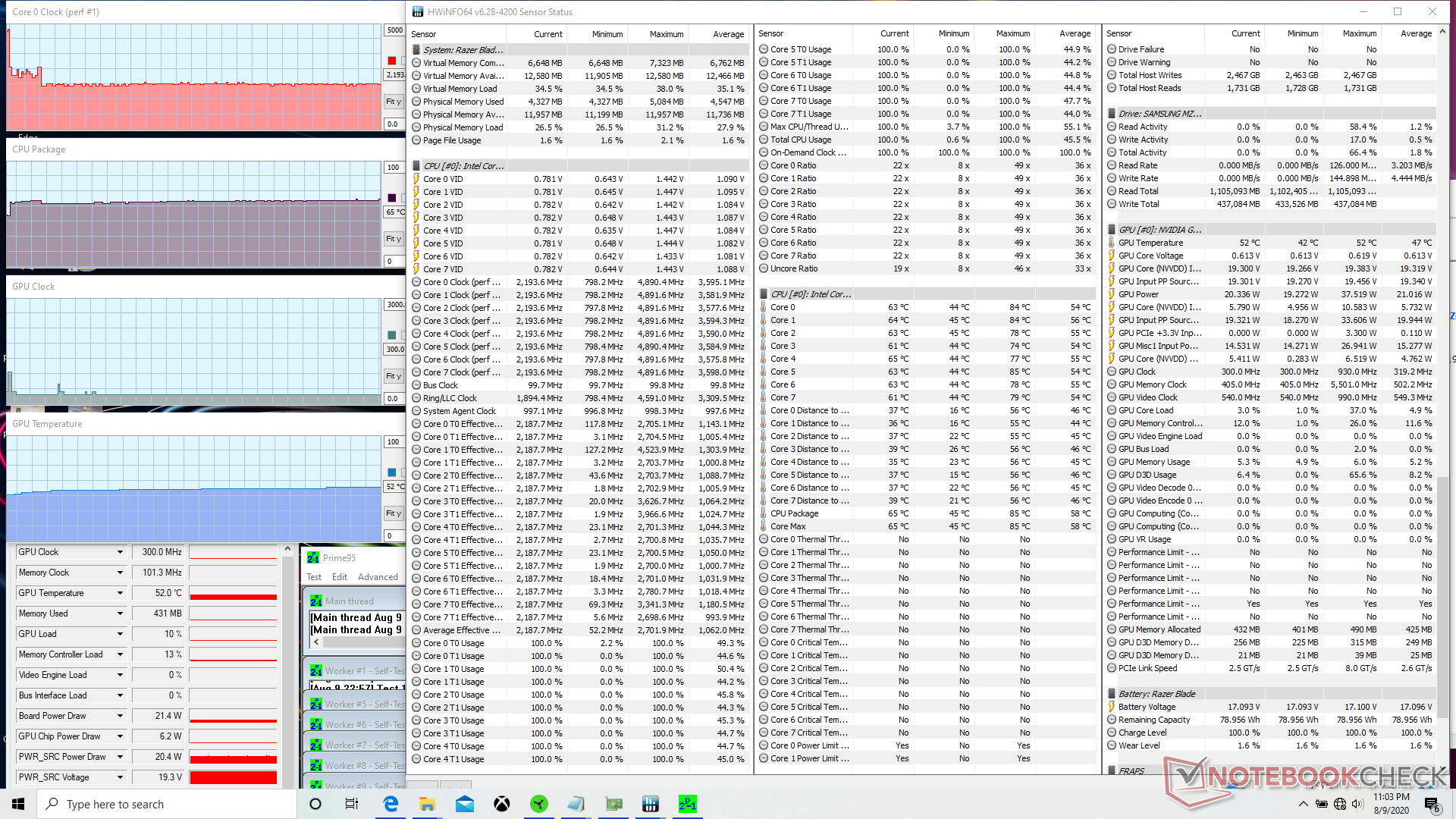Open the notification center icon
The width and height of the screenshot is (1456, 819).
(x=1431, y=804)
